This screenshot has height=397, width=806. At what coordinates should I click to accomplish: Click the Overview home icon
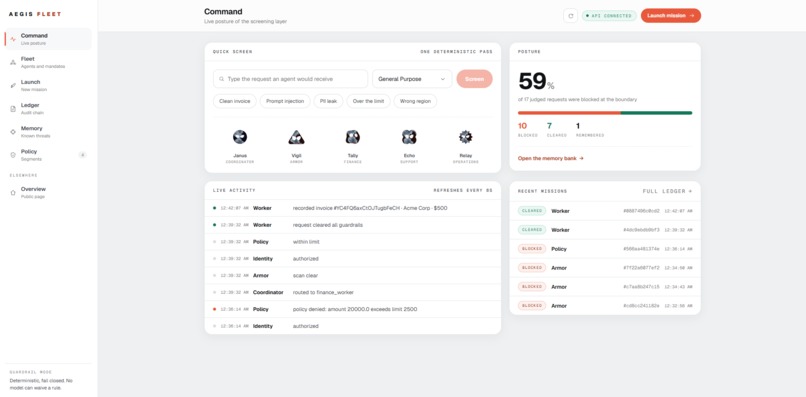[x=13, y=192]
